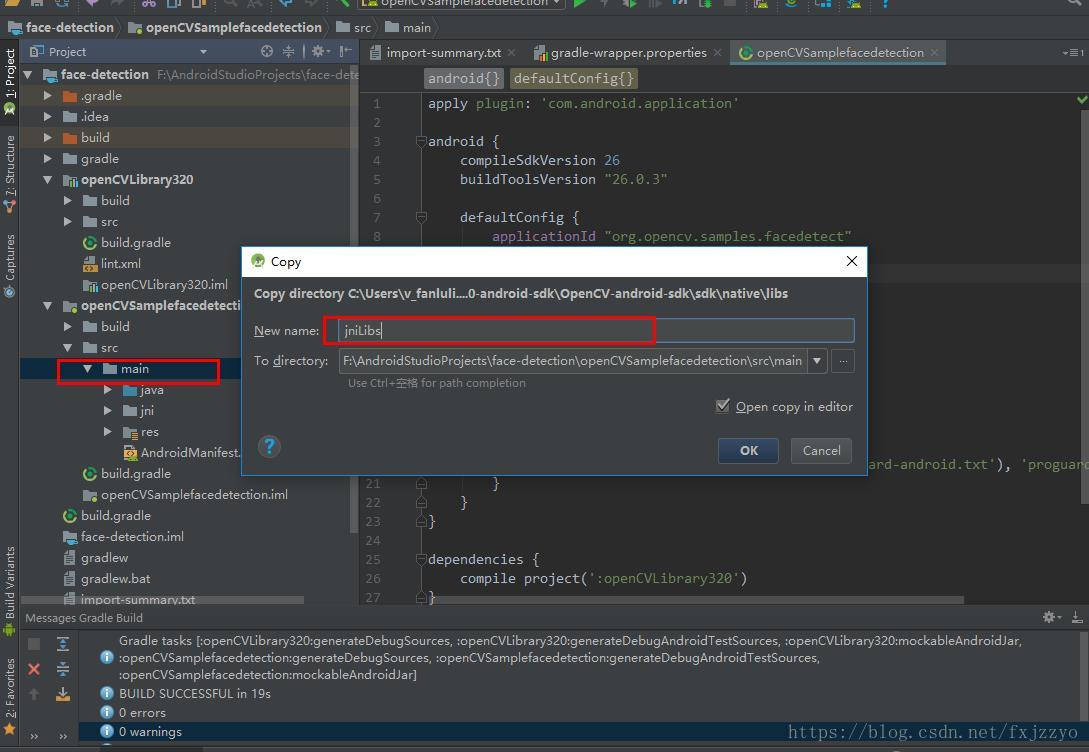Close the import-summary.txt tab
Viewport: 1089px width, 752px height.
pos(512,53)
